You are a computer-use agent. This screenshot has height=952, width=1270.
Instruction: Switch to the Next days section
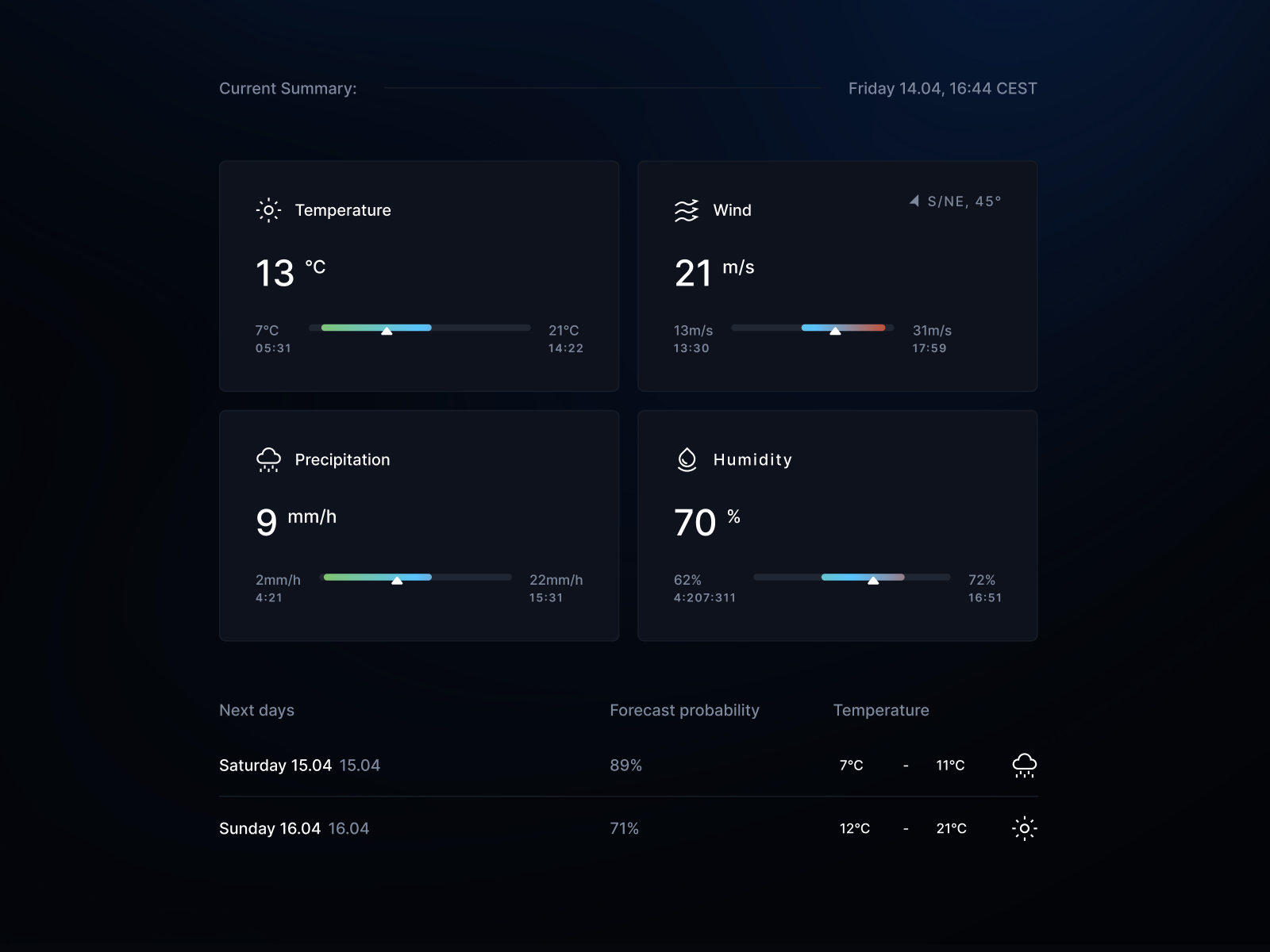pos(256,710)
